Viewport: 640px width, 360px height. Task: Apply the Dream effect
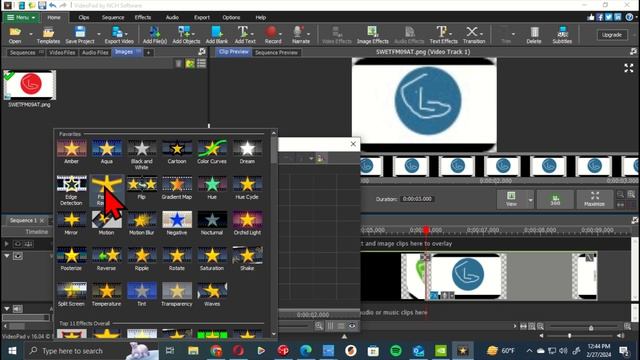coord(247,152)
